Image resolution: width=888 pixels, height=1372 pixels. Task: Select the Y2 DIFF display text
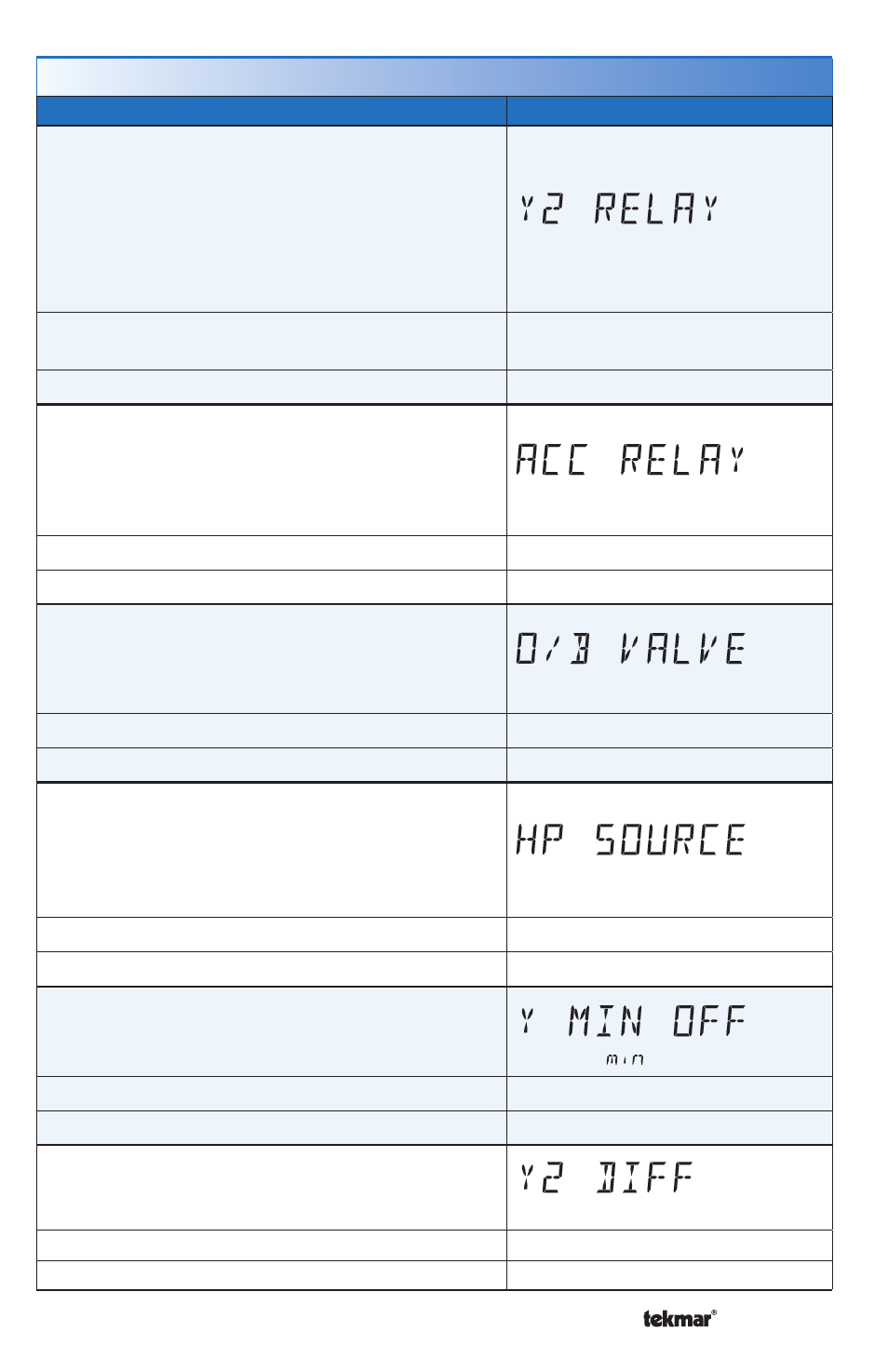click(x=607, y=1178)
